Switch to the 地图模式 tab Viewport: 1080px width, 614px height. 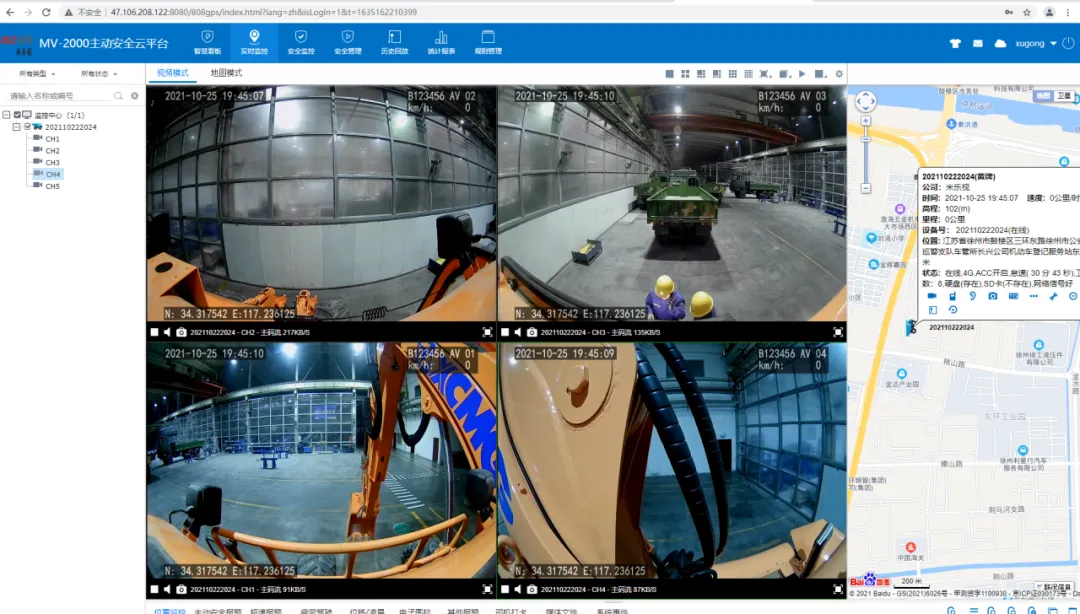click(226, 73)
